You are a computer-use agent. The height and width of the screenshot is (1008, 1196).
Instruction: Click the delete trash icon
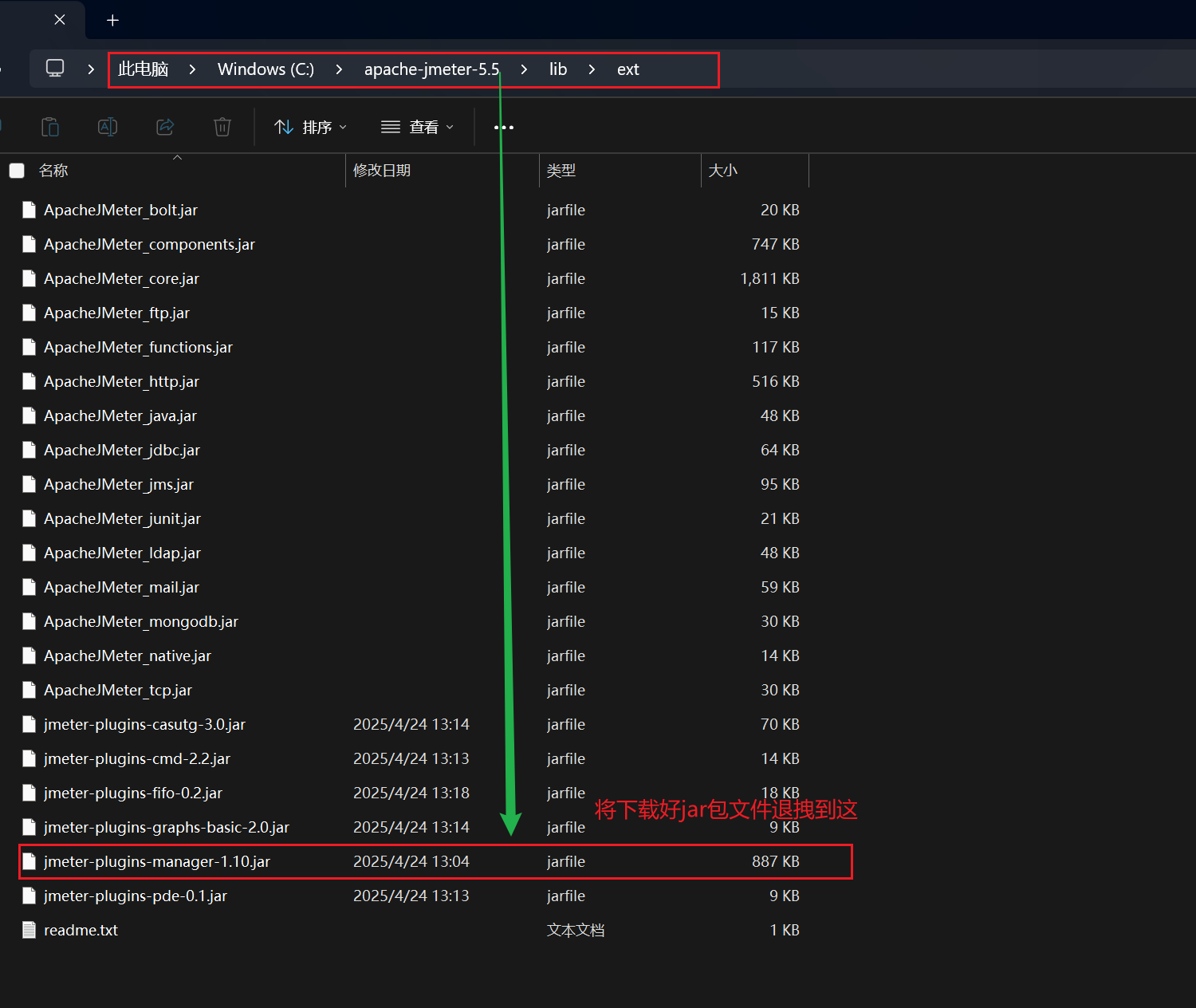coord(222,127)
